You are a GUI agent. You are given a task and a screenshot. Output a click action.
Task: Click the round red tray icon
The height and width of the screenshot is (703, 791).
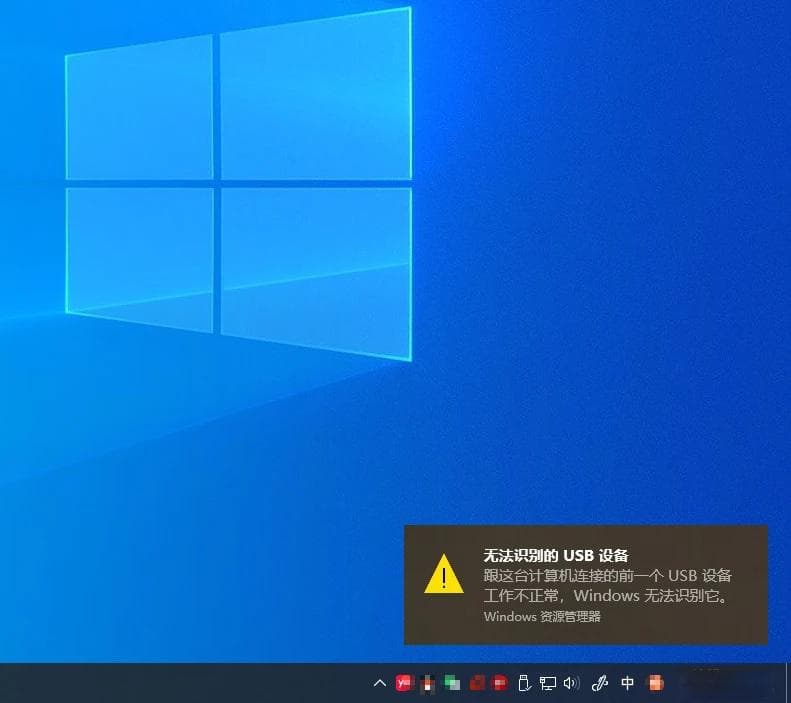coord(500,683)
